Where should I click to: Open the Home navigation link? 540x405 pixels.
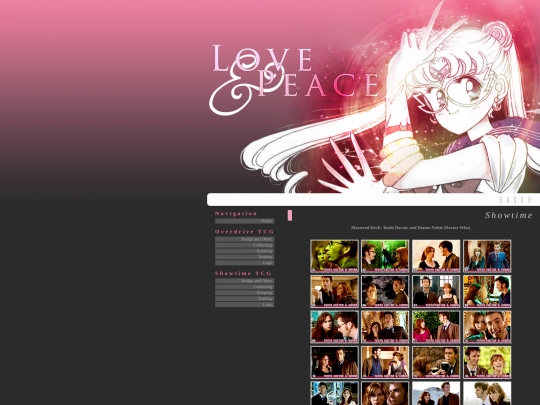click(245, 221)
